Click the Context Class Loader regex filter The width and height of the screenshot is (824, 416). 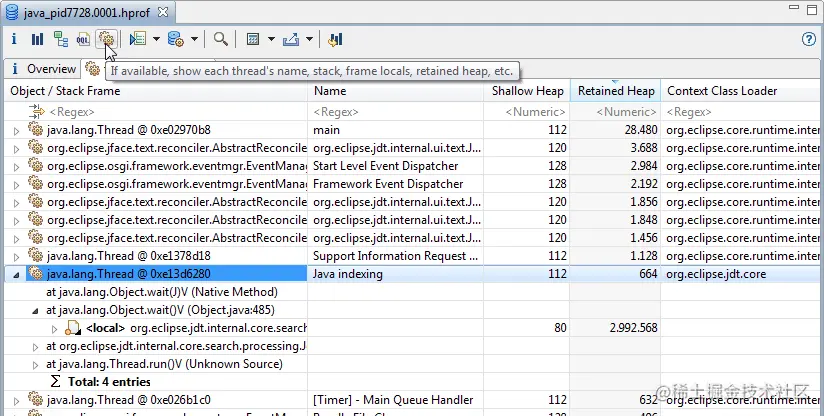(x=742, y=112)
